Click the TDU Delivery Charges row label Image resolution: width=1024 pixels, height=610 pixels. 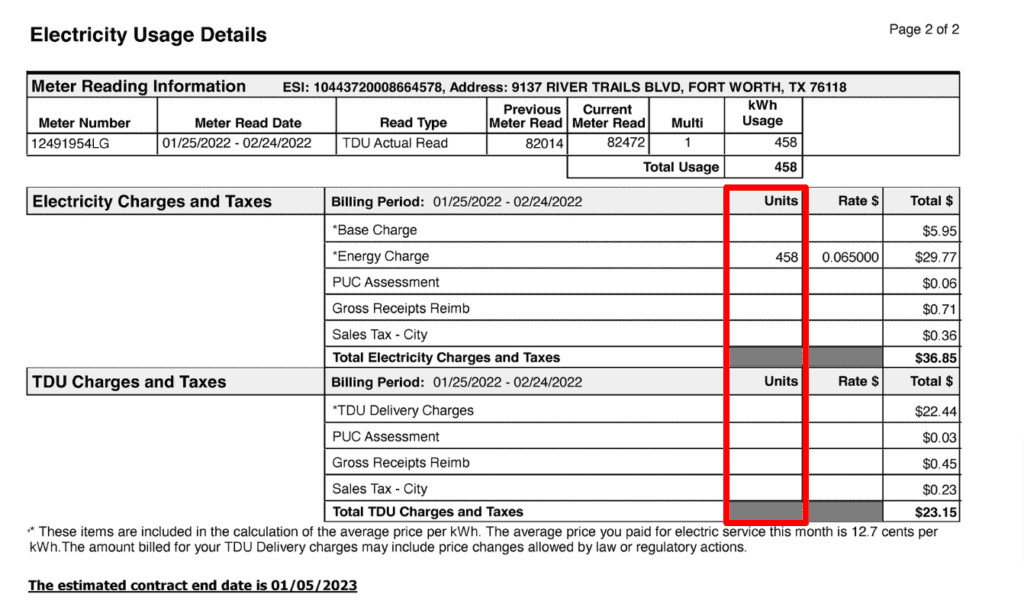point(403,410)
